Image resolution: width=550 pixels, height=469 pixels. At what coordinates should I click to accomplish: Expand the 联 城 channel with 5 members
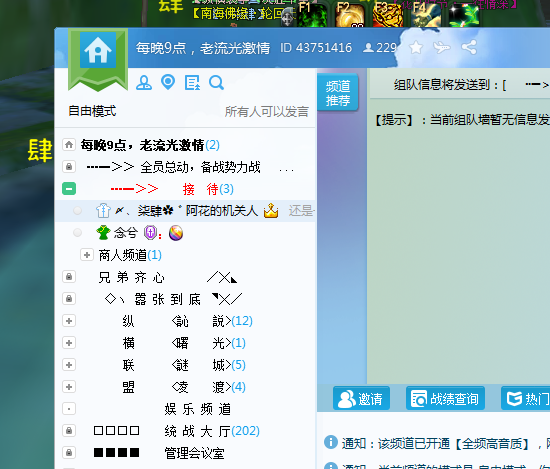69,365
